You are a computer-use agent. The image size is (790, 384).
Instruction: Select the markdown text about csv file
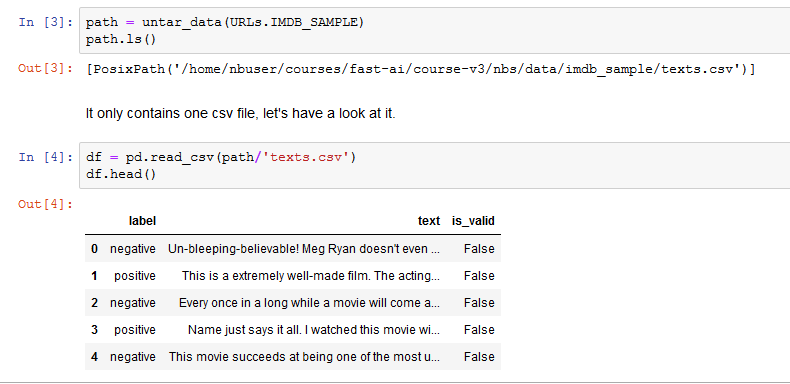click(241, 114)
